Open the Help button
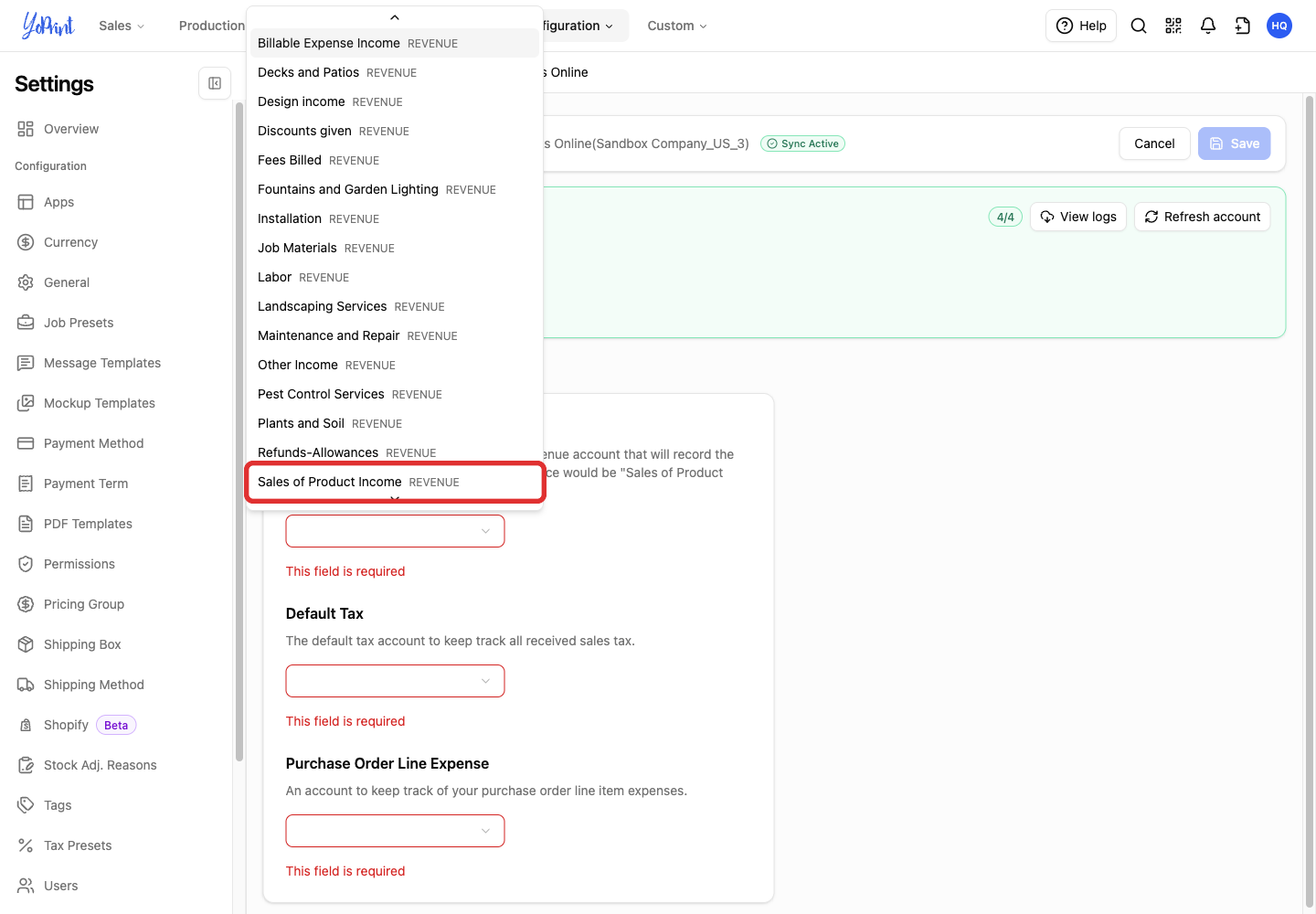 (x=1081, y=26)
